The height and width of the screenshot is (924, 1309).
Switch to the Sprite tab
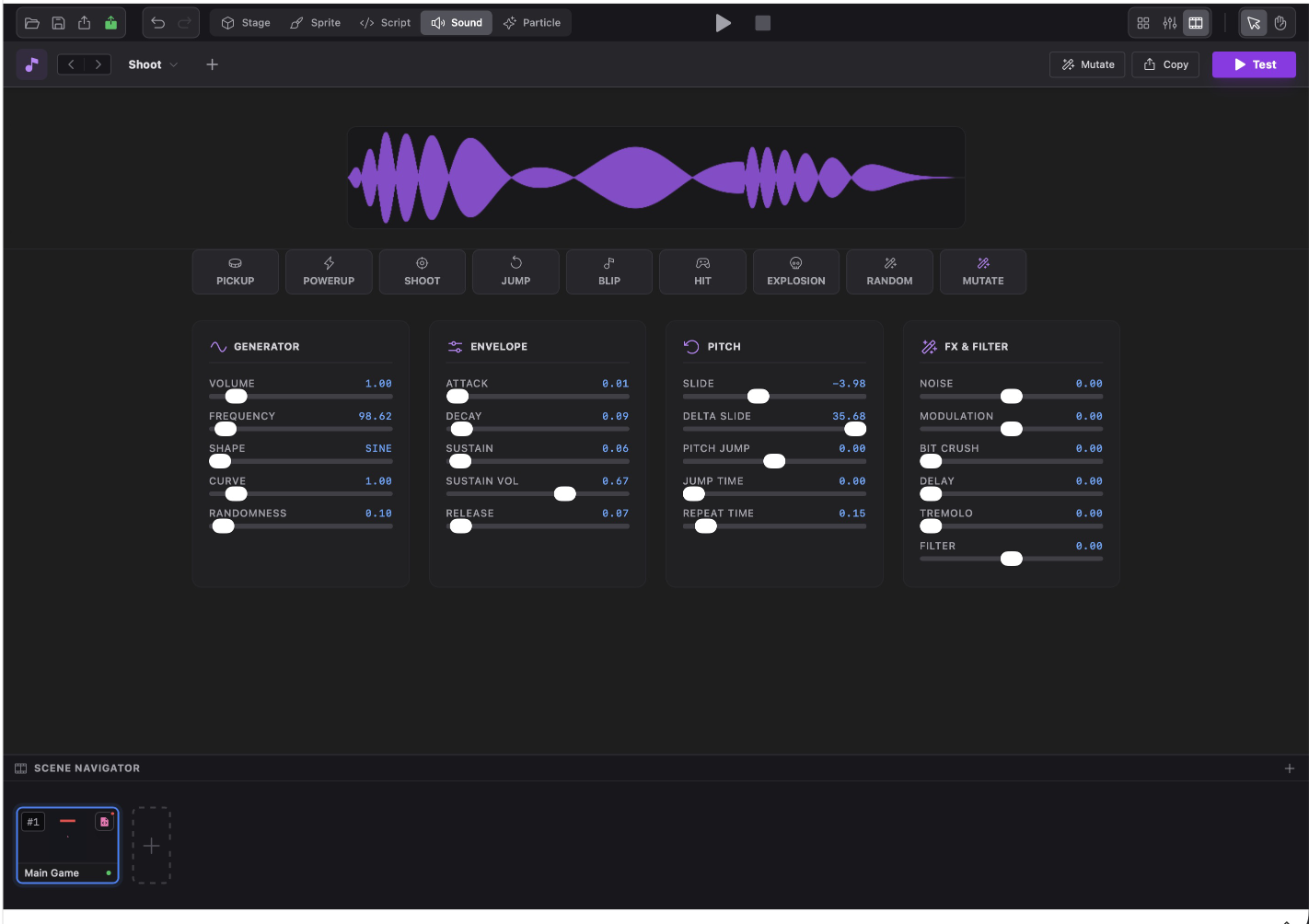[315, 23]
